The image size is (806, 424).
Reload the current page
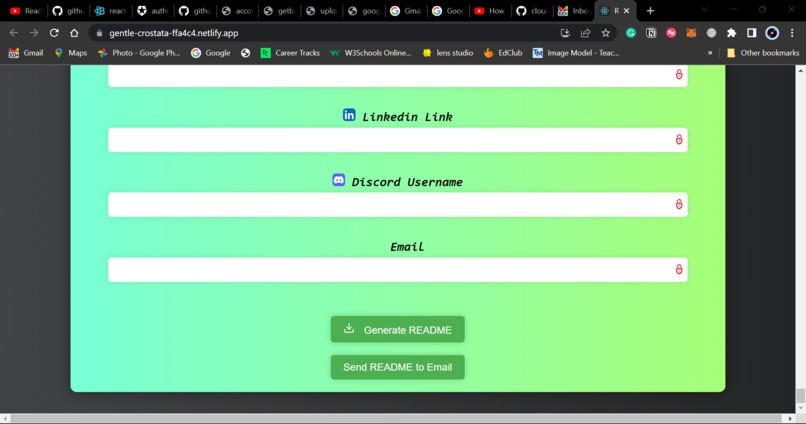tap(54, 33)
